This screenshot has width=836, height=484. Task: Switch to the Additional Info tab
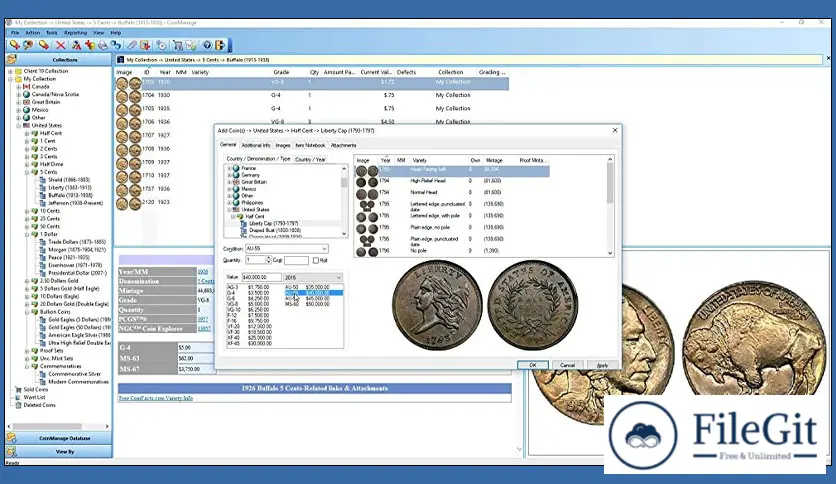256,145
